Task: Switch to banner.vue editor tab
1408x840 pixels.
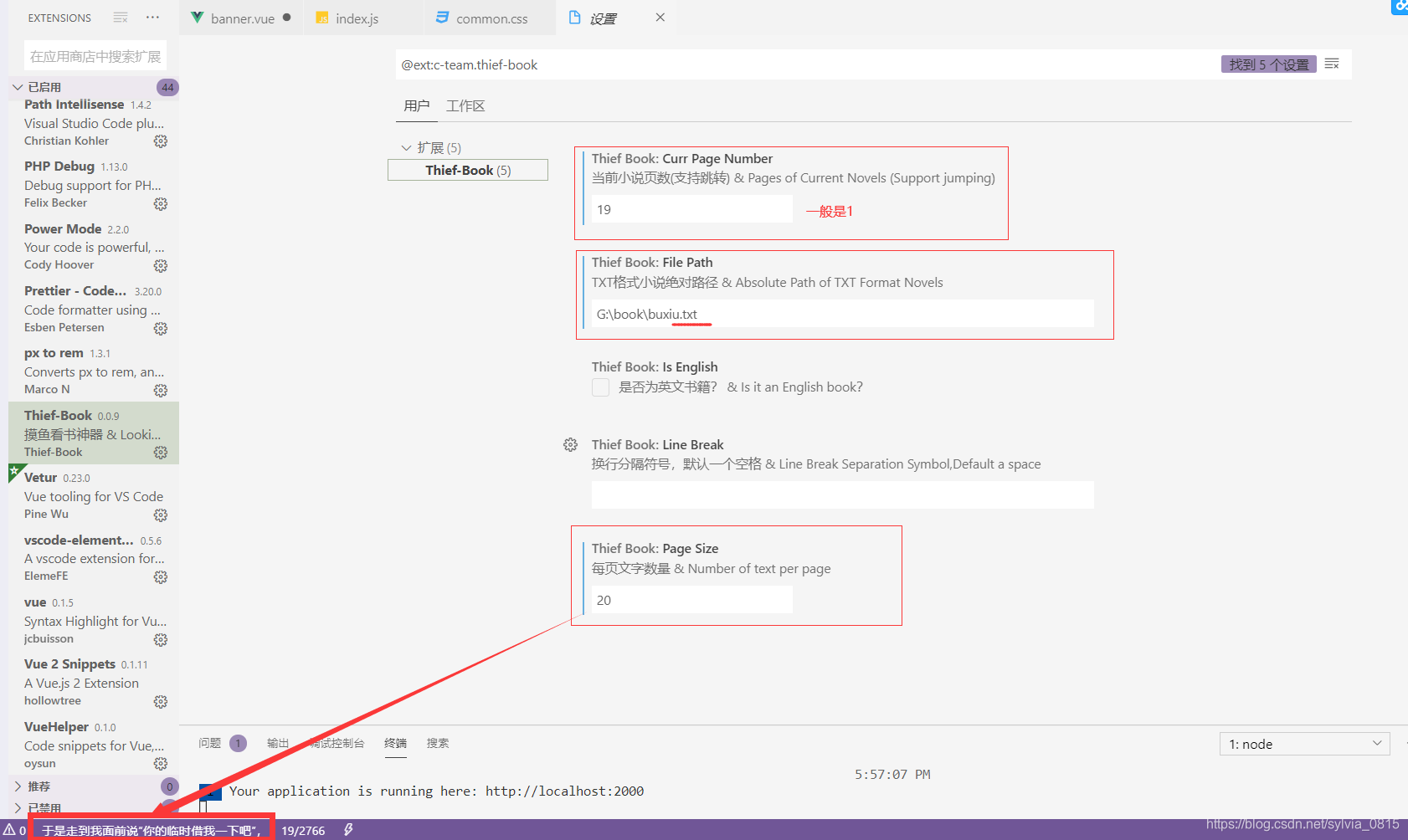Action: (242, 18)
